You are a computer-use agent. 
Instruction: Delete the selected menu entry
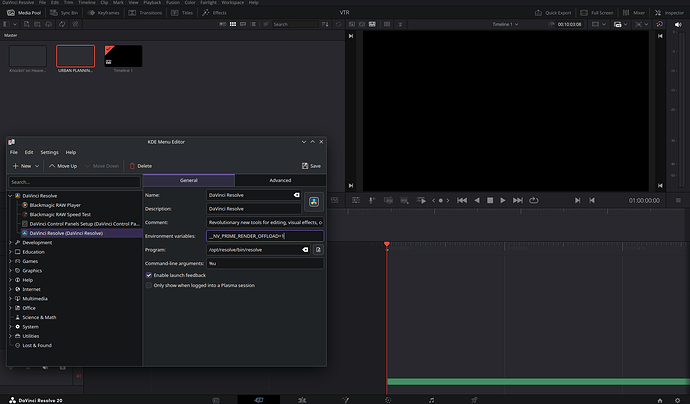point(140,166)
